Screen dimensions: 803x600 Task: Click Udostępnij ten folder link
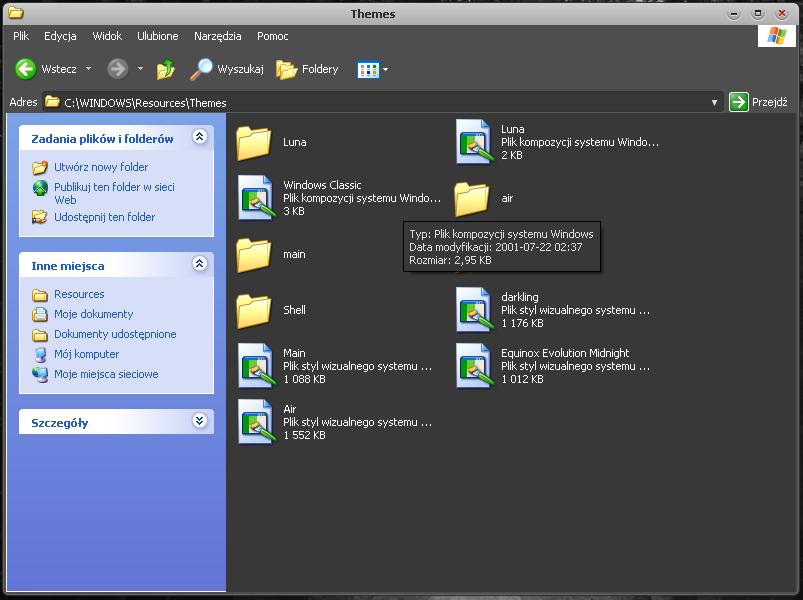[104, 217]
